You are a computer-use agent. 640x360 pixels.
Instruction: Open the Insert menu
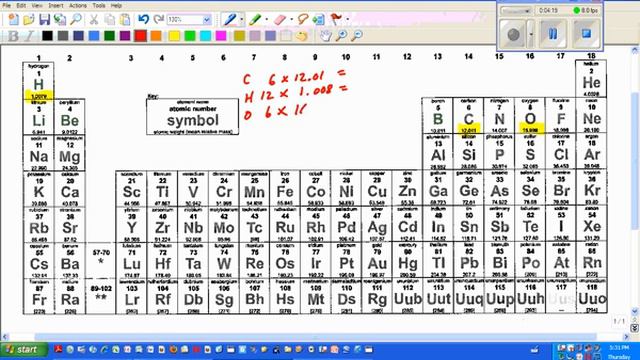56,6
